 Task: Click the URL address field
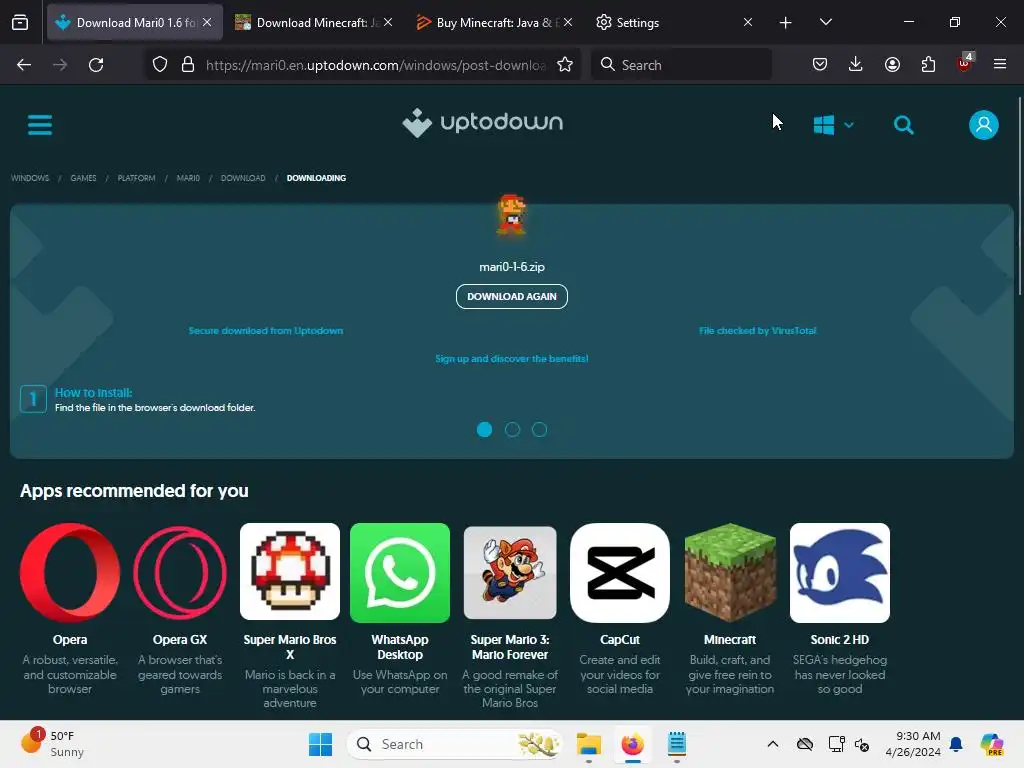pyautogui.click(x=376, y=65)
